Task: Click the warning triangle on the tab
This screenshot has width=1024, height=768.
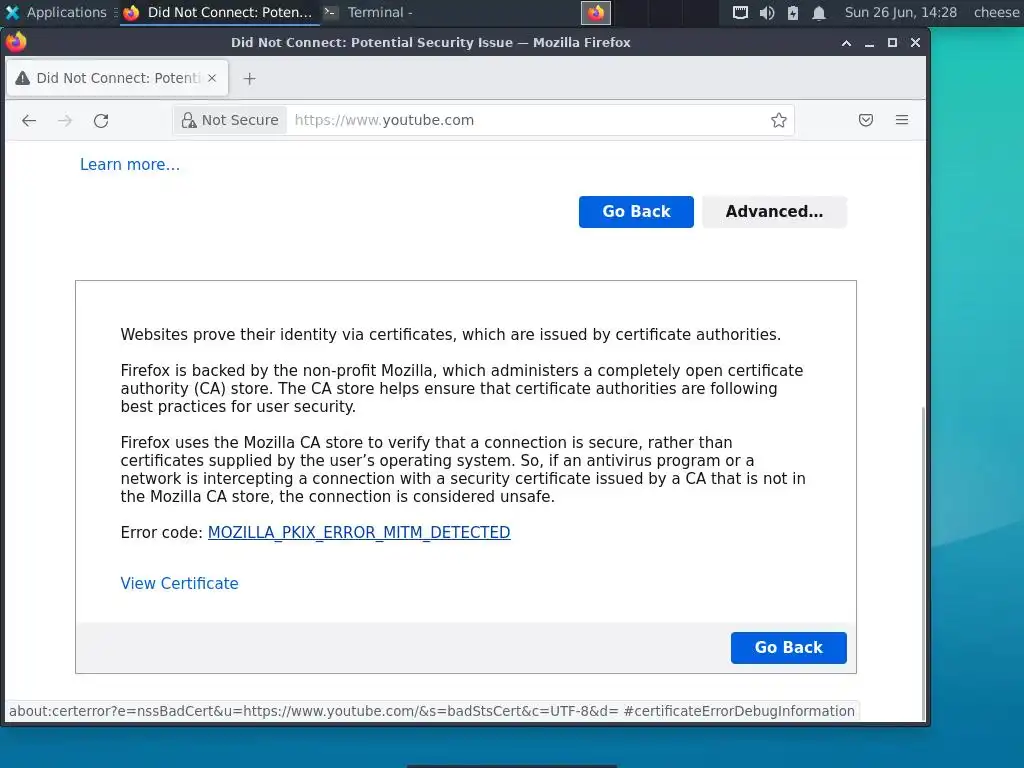Action: point(23,78)
